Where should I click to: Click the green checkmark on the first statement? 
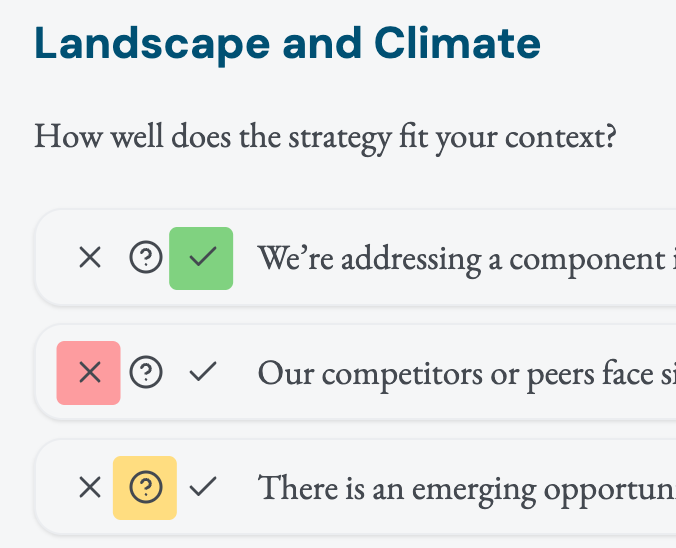coord(202,259)
